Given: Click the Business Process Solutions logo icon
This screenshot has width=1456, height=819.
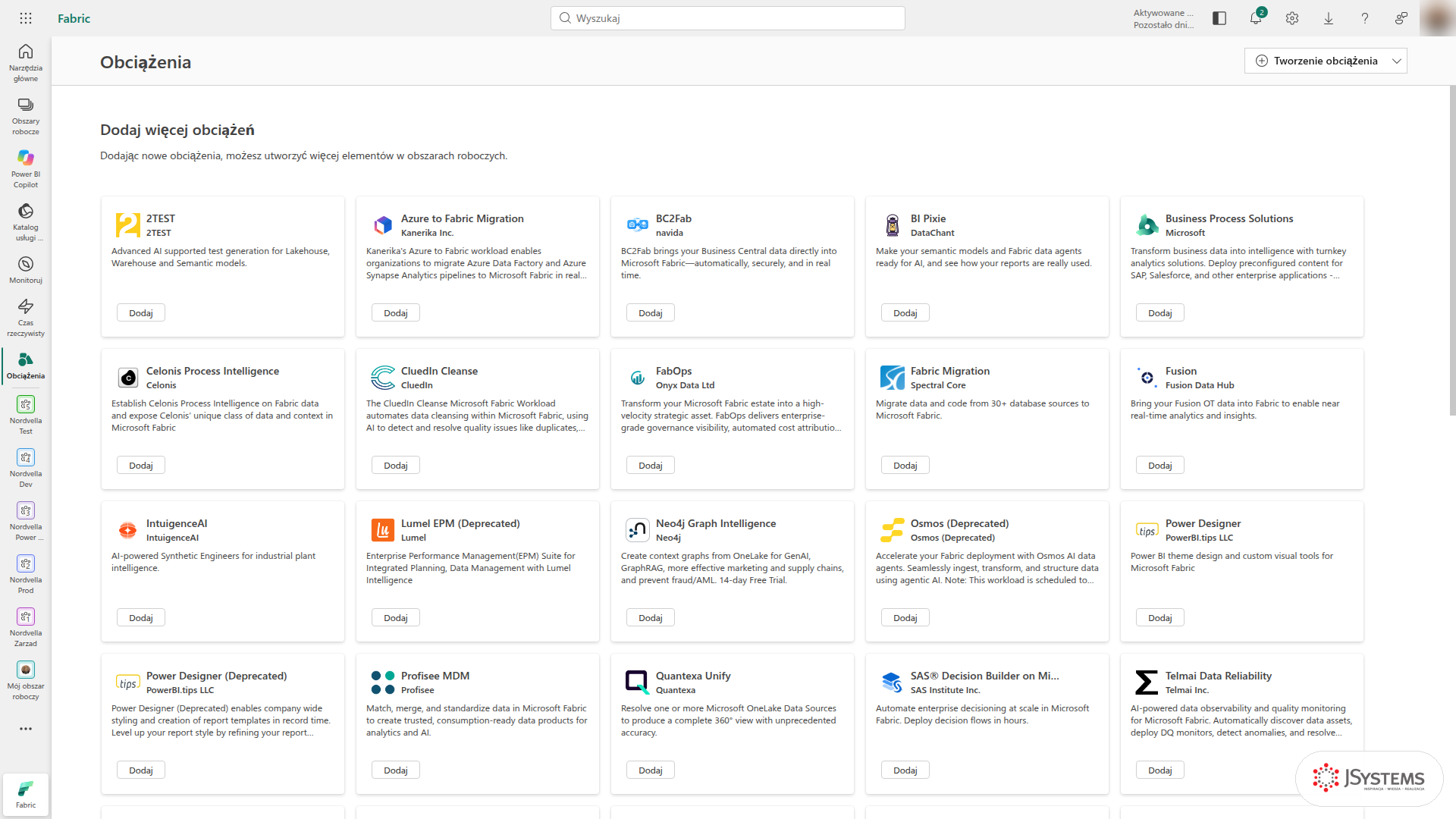Looking at the screenshot, I should 1147,225.
